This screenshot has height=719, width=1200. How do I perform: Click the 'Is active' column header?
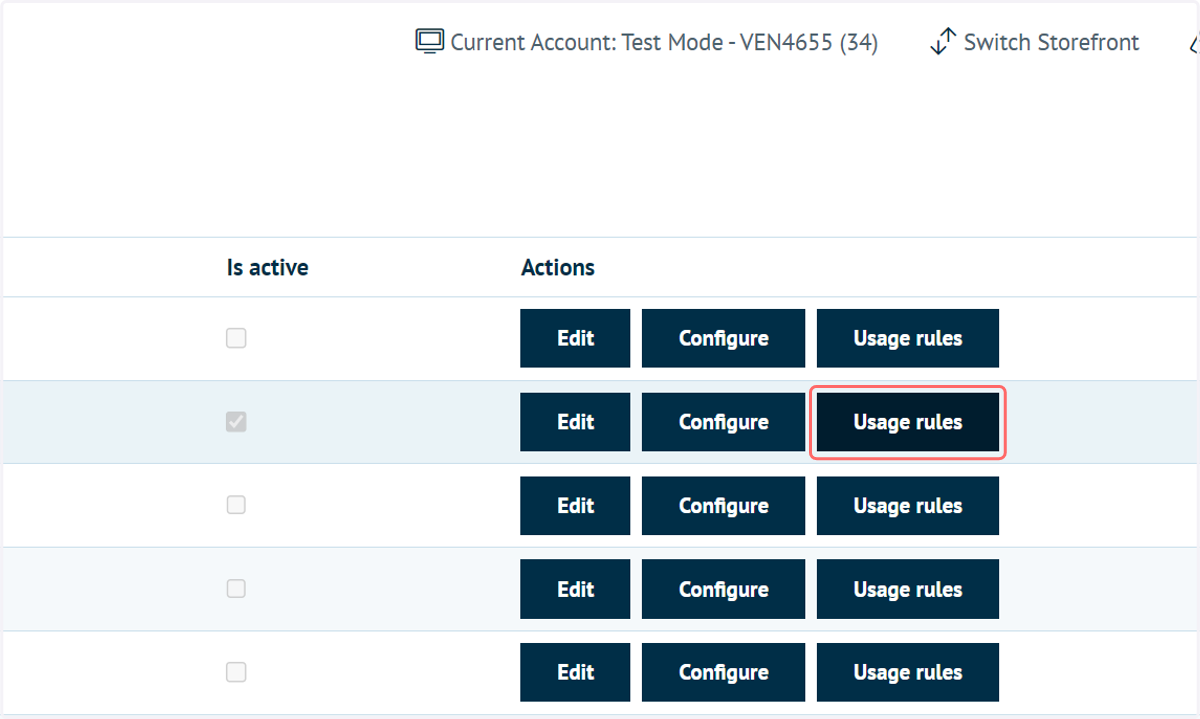pyautogui.click(x=267, y=267)
